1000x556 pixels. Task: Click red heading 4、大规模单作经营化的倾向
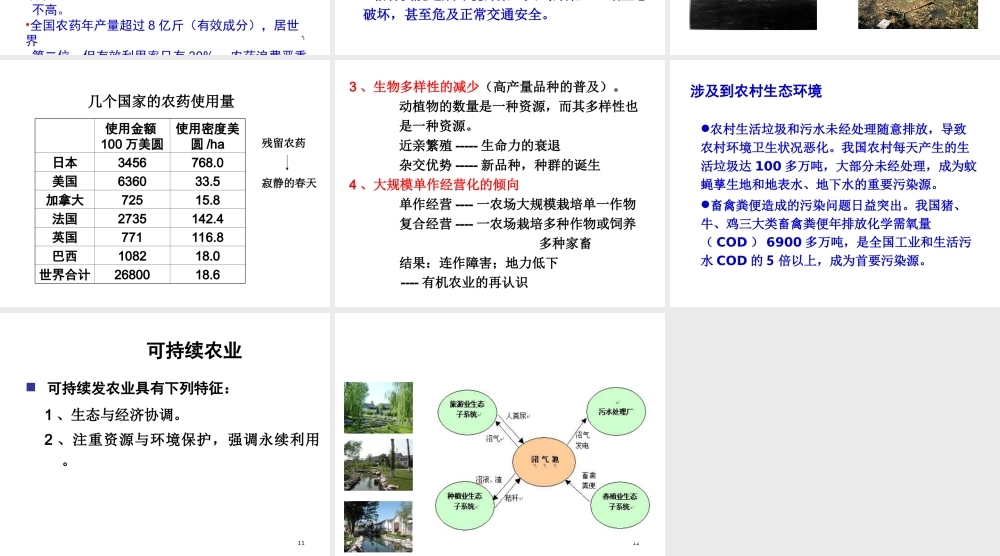(x=434, y=185)
